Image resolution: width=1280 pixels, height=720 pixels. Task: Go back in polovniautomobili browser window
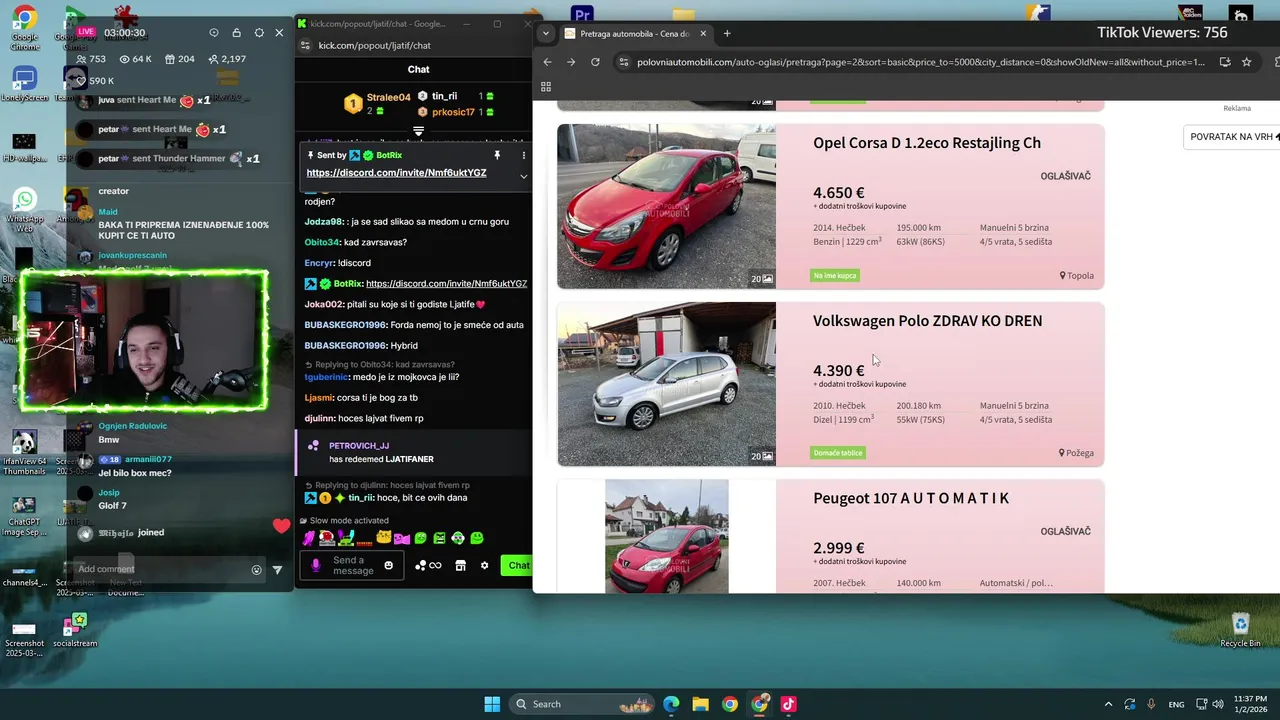pos(547,62)
